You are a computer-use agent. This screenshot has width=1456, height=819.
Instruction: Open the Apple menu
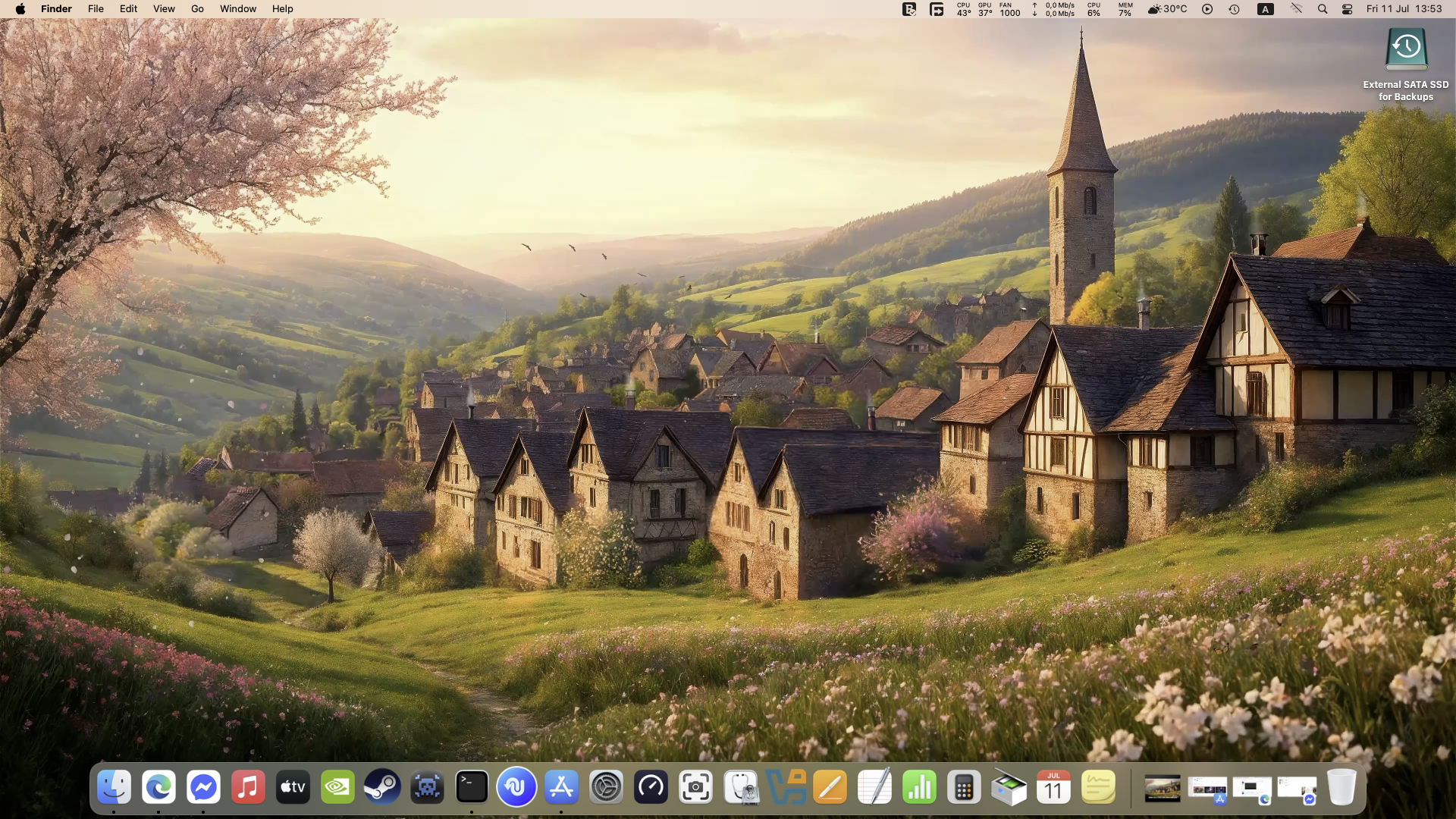[20, 9]
